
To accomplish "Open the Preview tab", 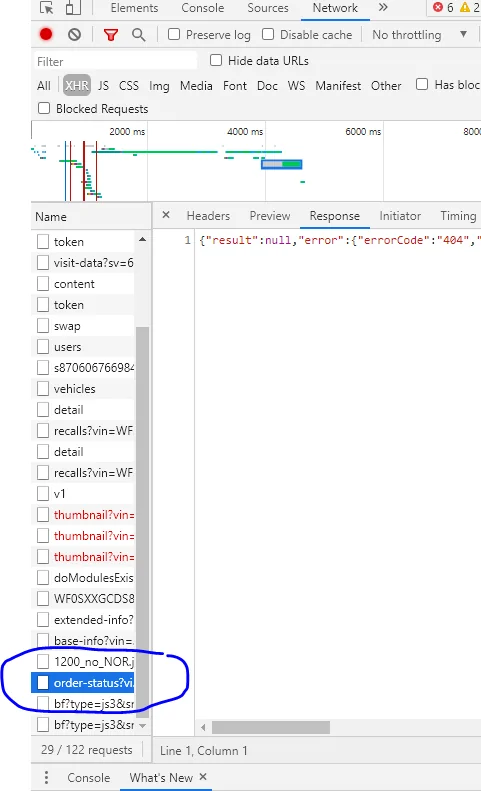I will click(270, 216).
